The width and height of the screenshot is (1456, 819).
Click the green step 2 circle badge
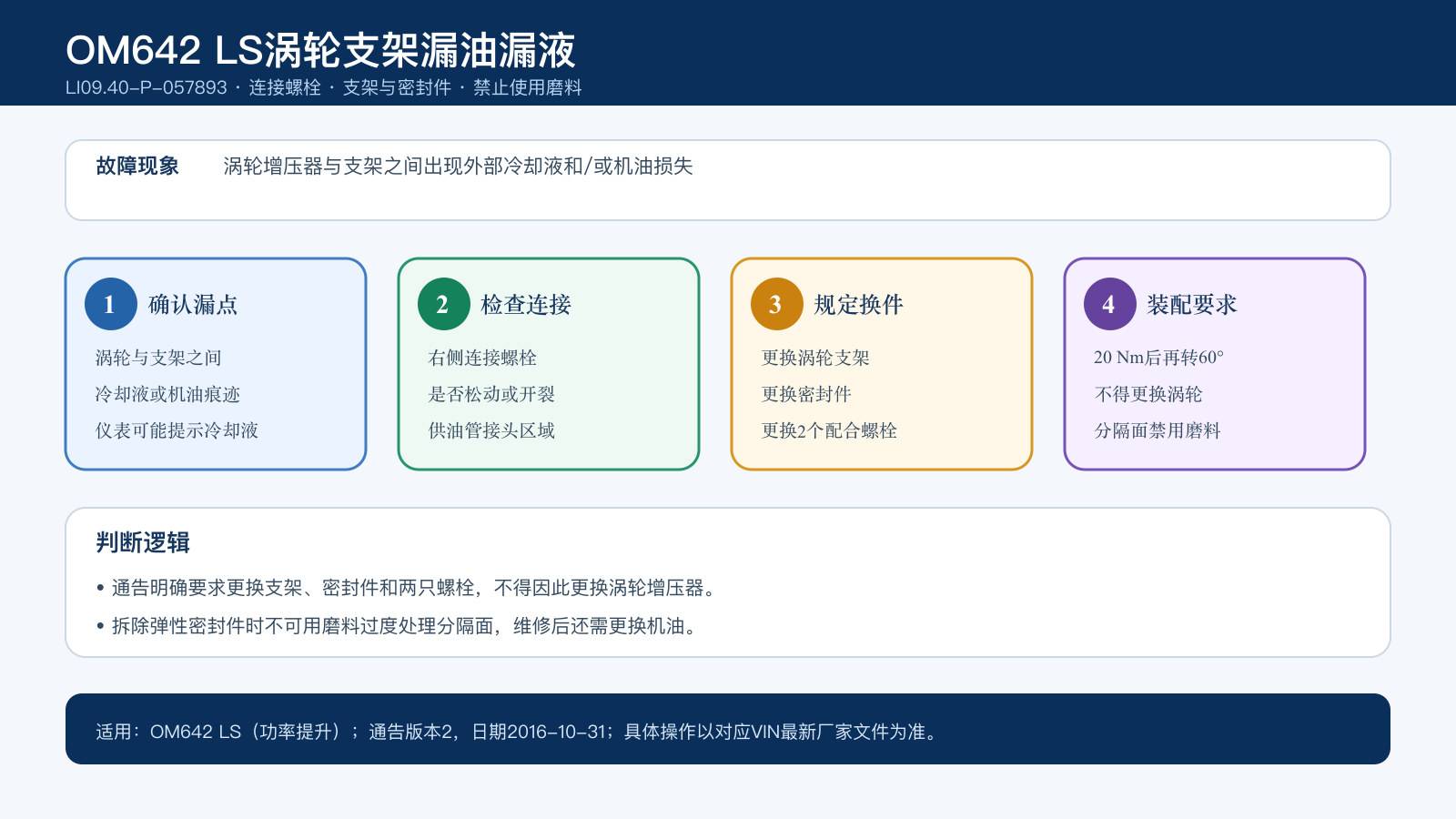(x=443, y=304)
